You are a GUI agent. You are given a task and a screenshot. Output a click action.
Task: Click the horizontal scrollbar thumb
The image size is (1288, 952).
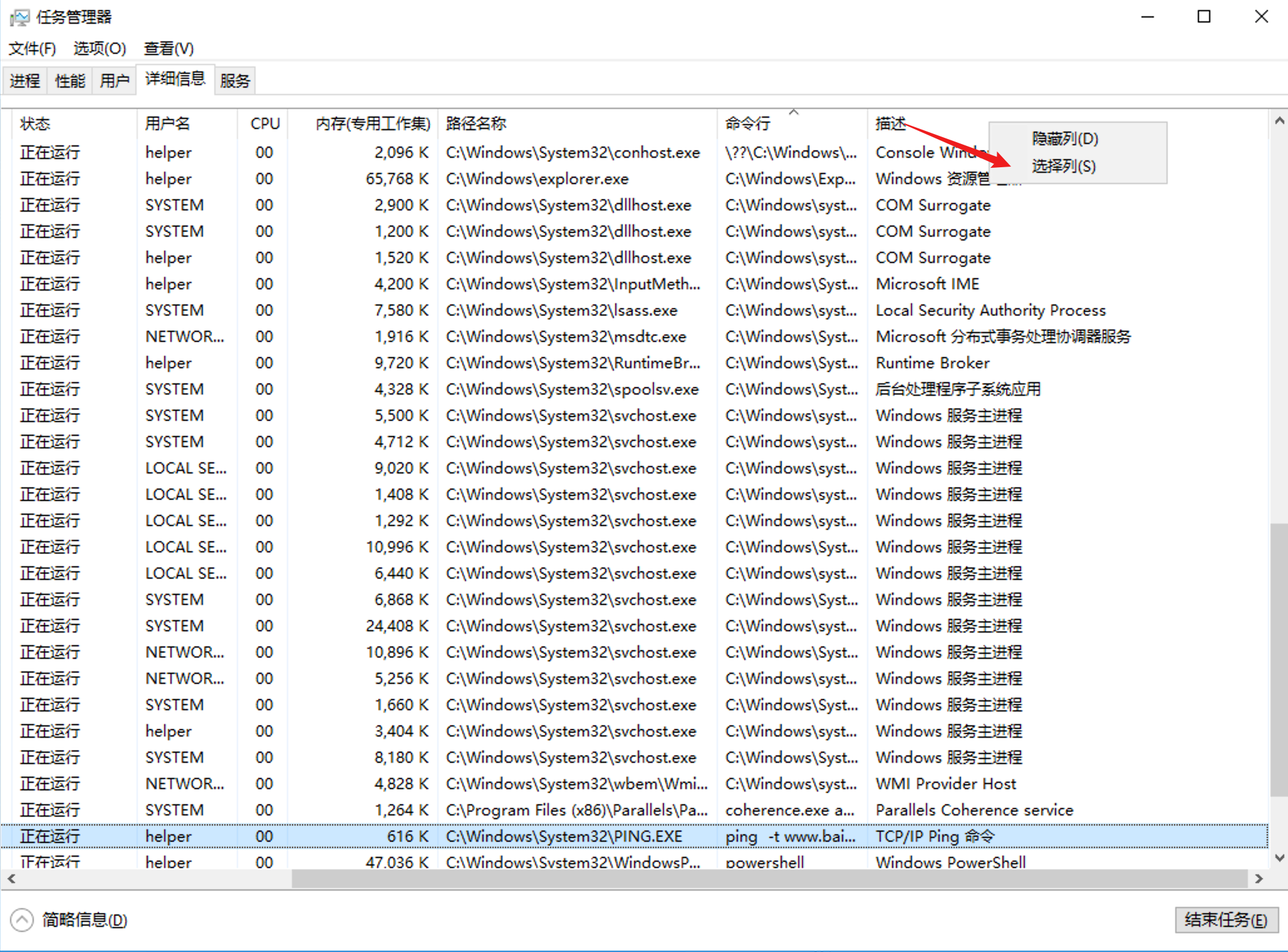click(x=769, y=879)
